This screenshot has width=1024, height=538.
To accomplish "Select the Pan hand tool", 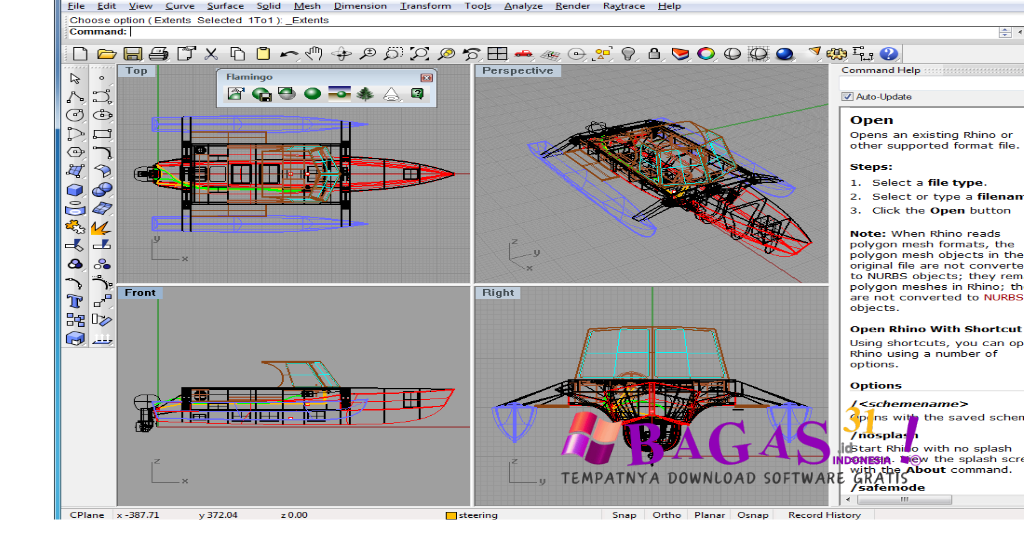I will tap(315, 54).
